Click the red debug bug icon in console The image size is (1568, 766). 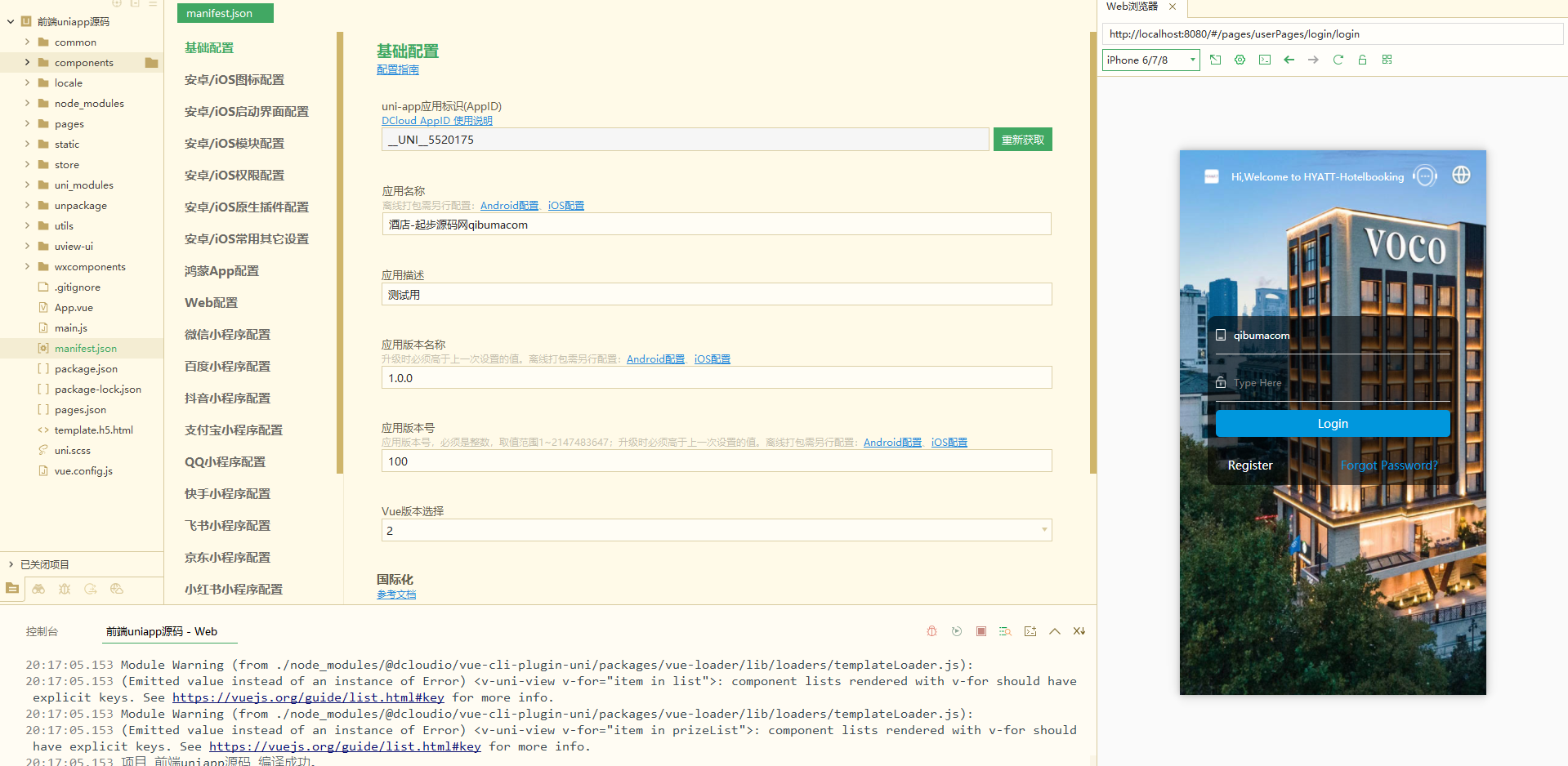(x=931, y=631)
